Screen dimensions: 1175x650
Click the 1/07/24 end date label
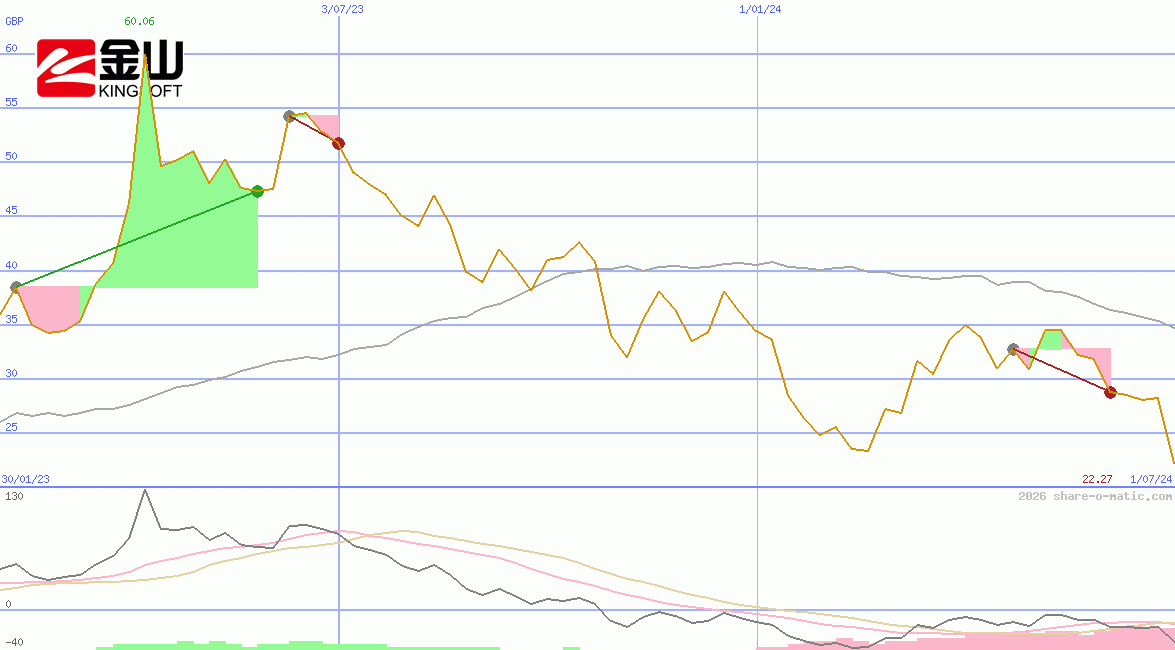point(1150,479)
